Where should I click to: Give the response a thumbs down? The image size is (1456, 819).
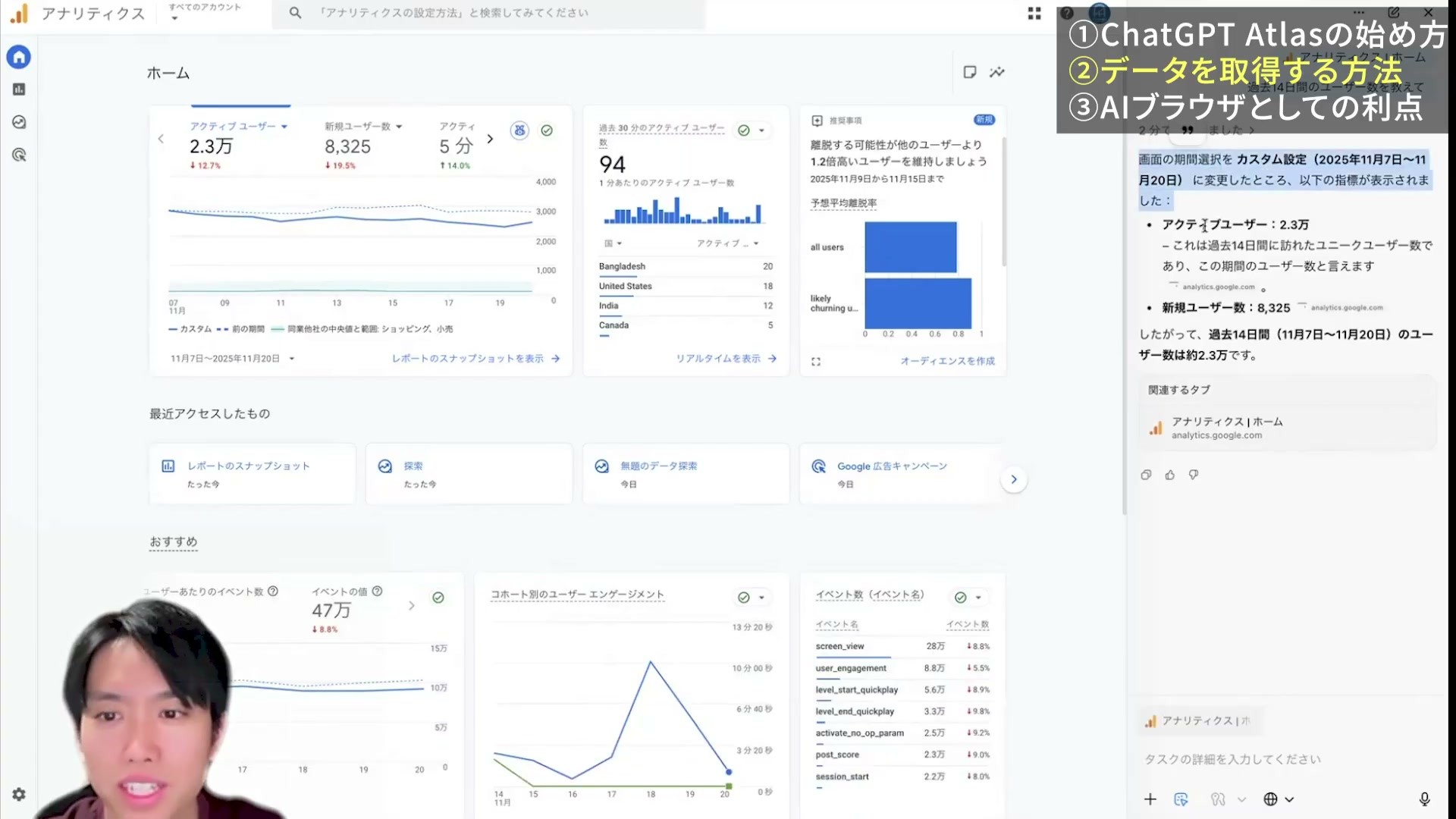click(1194, 475)
